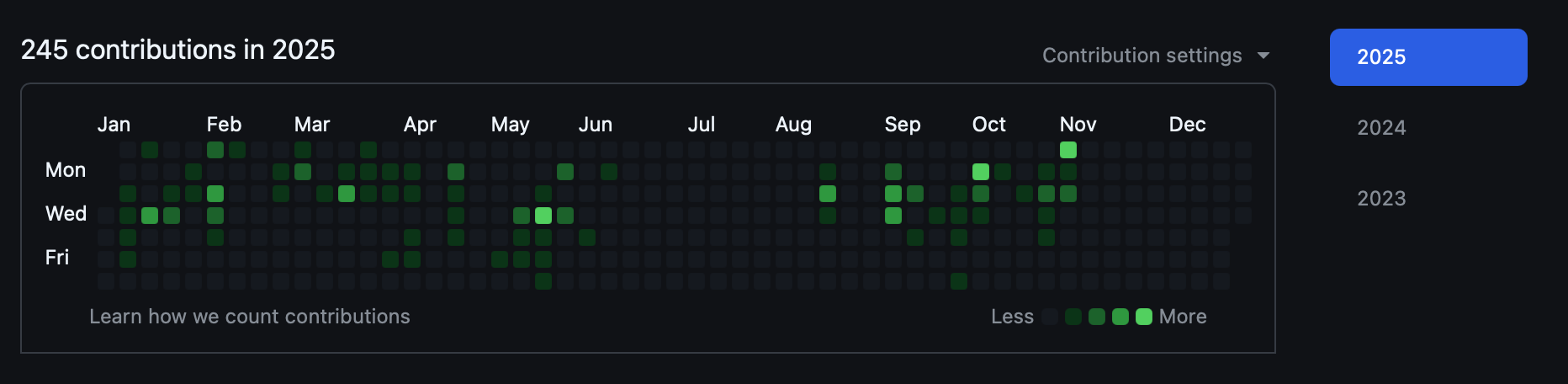Click the brightest green Sunday cell under Nov
The height and width of the screenshot is (384, 1568).
1068,150
